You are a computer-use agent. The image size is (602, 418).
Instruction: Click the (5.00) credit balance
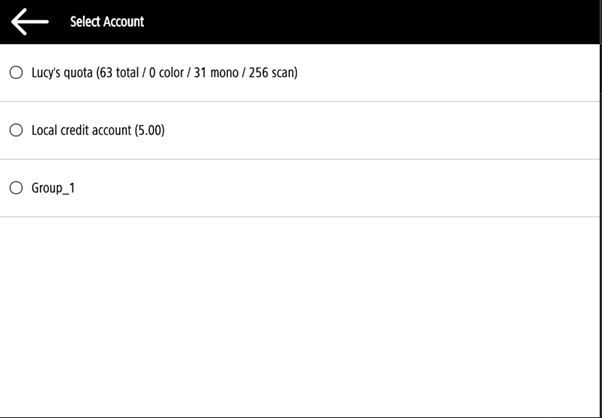(x=149, y=130)
